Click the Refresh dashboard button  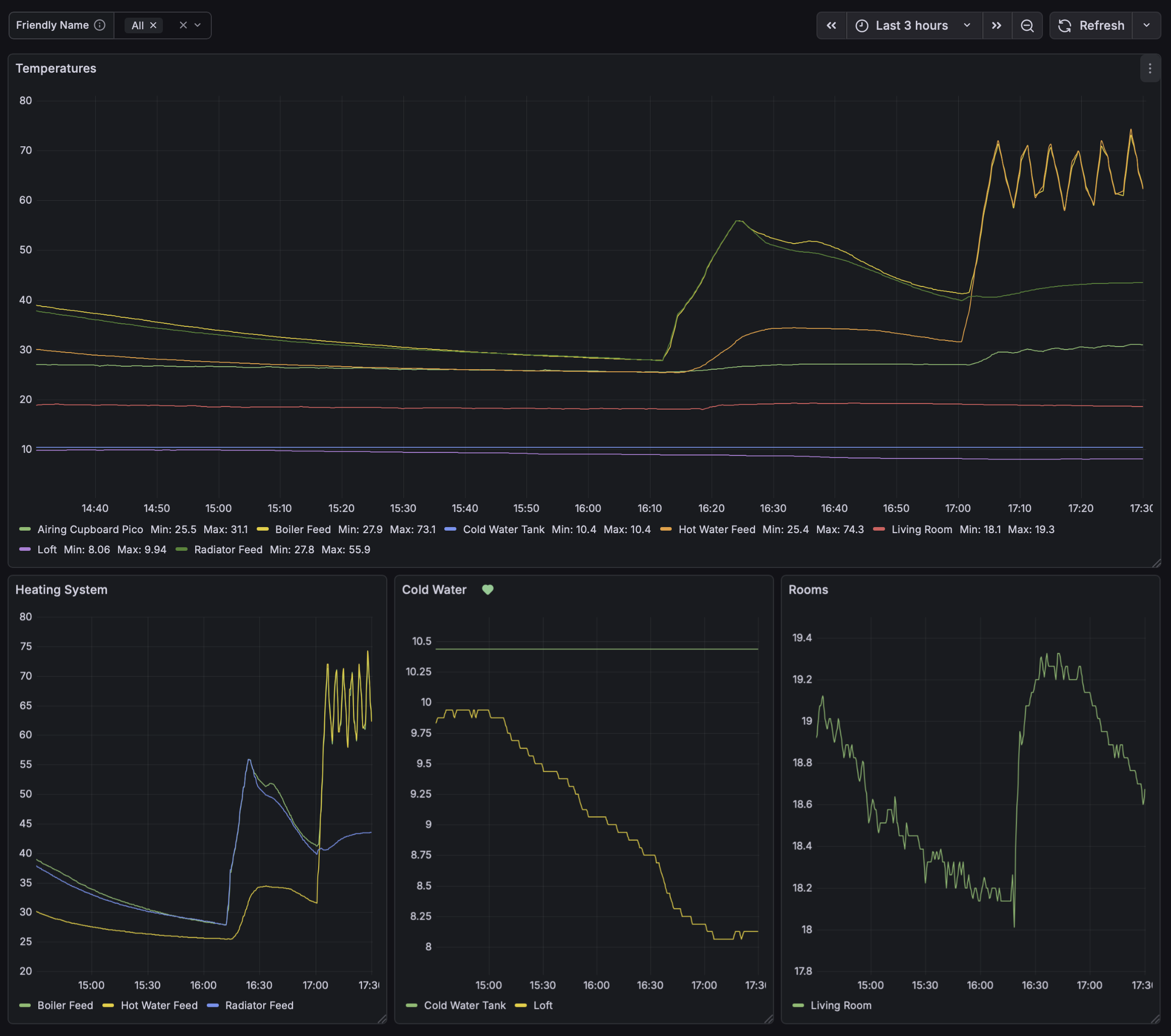click(1091, 25)
